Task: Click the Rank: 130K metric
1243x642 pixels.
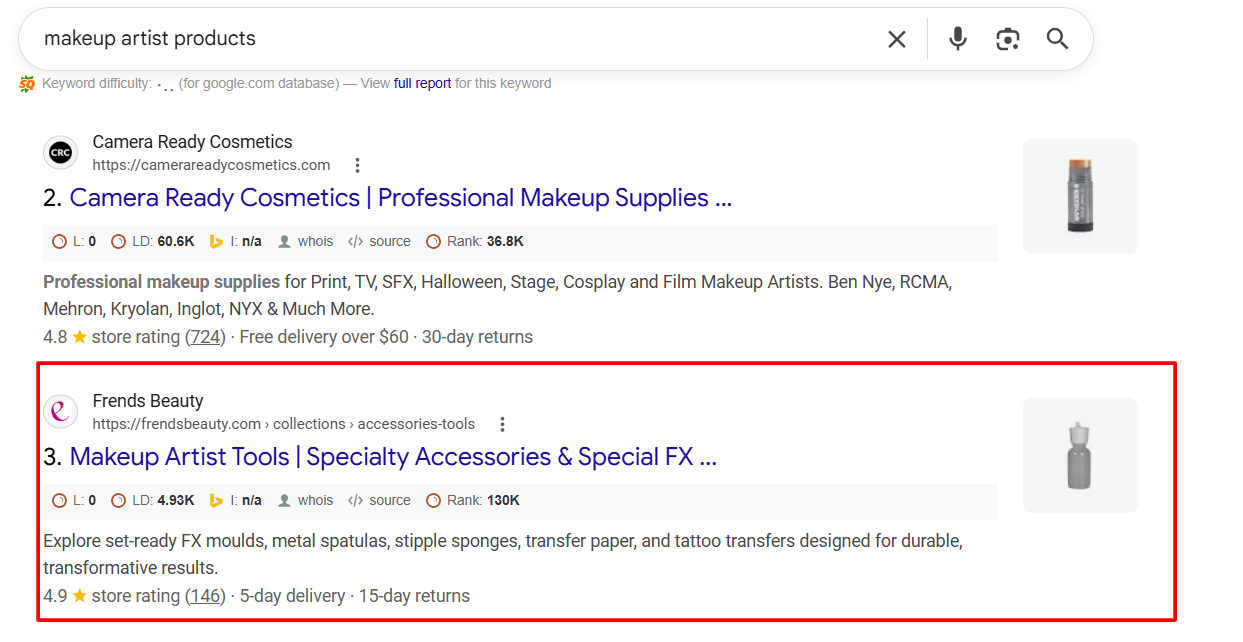Action: point(473,500)
